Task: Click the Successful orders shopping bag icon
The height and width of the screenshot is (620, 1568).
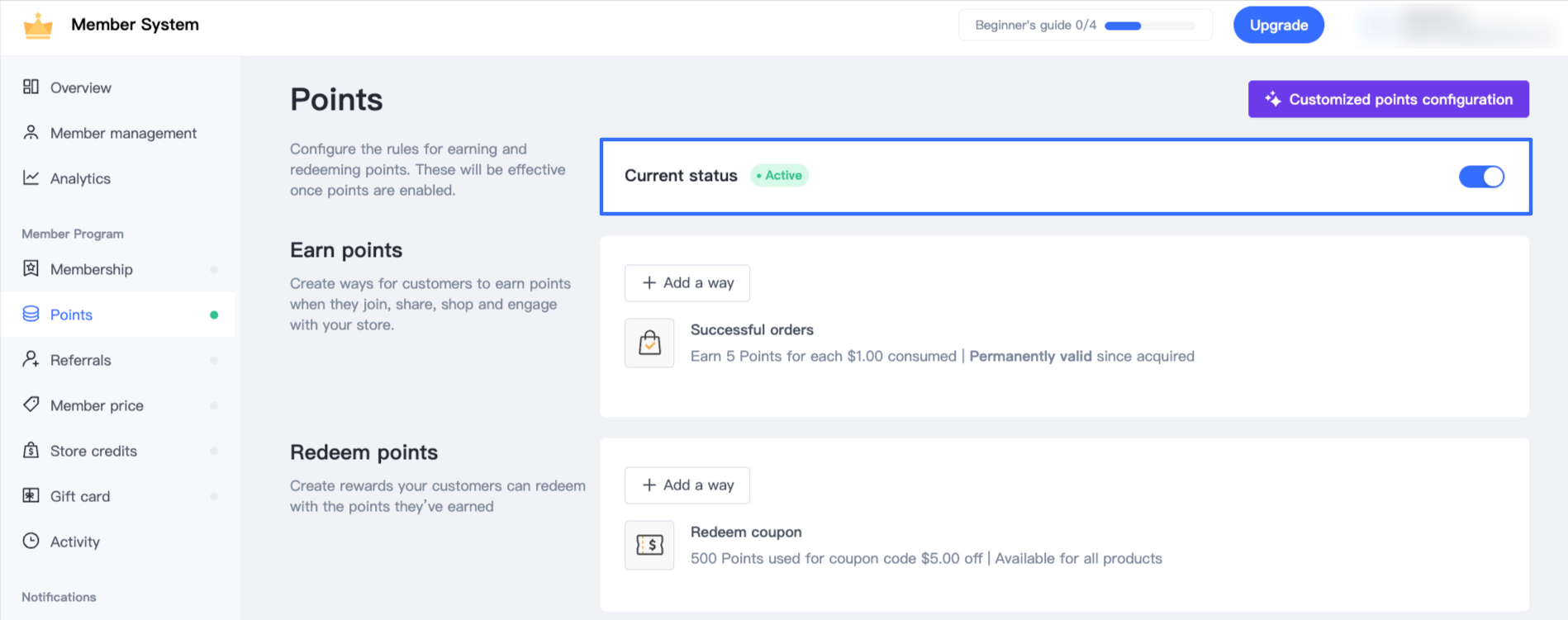Action: pyautogui.click(x=649, y=343)
